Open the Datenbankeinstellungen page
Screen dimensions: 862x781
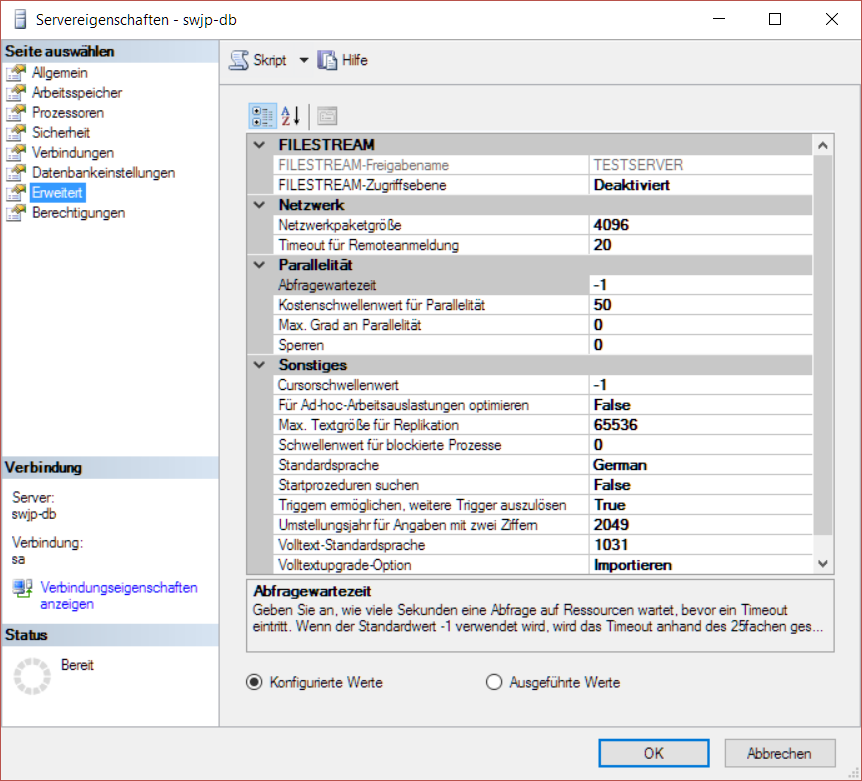click(103, 173)
